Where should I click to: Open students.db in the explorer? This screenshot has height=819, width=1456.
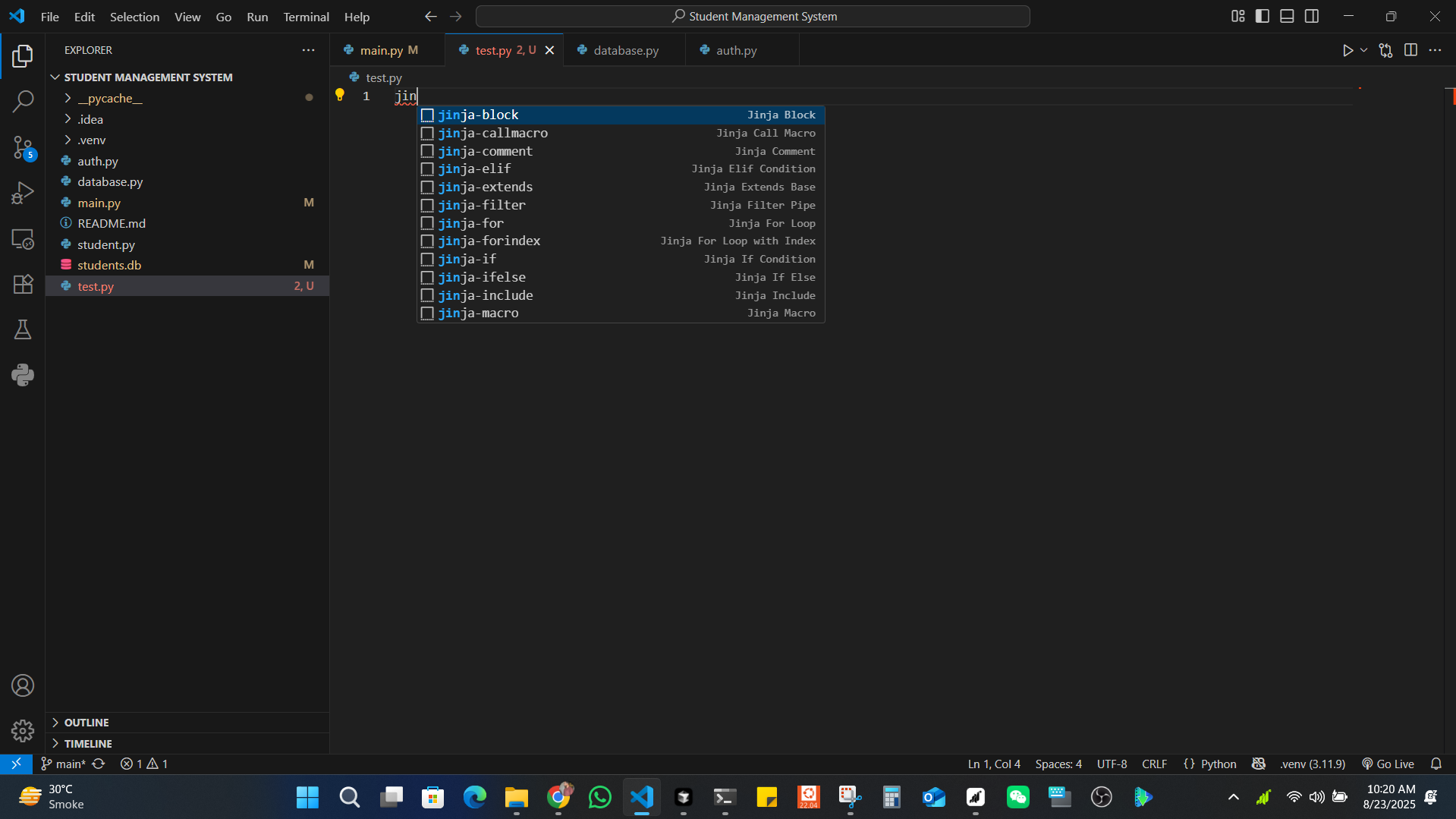tap(109, 265)
